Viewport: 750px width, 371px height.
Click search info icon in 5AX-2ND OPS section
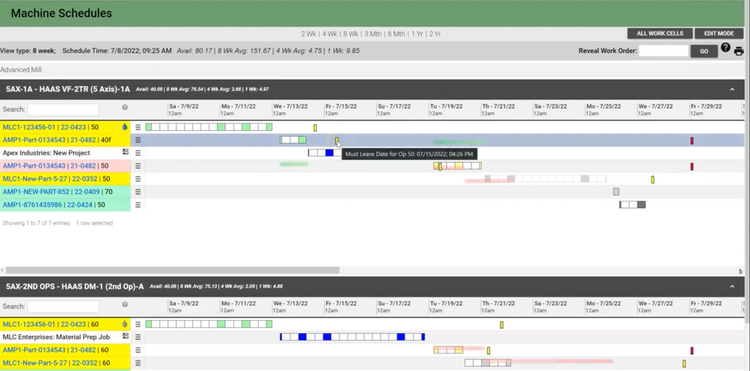click(125, 305)
